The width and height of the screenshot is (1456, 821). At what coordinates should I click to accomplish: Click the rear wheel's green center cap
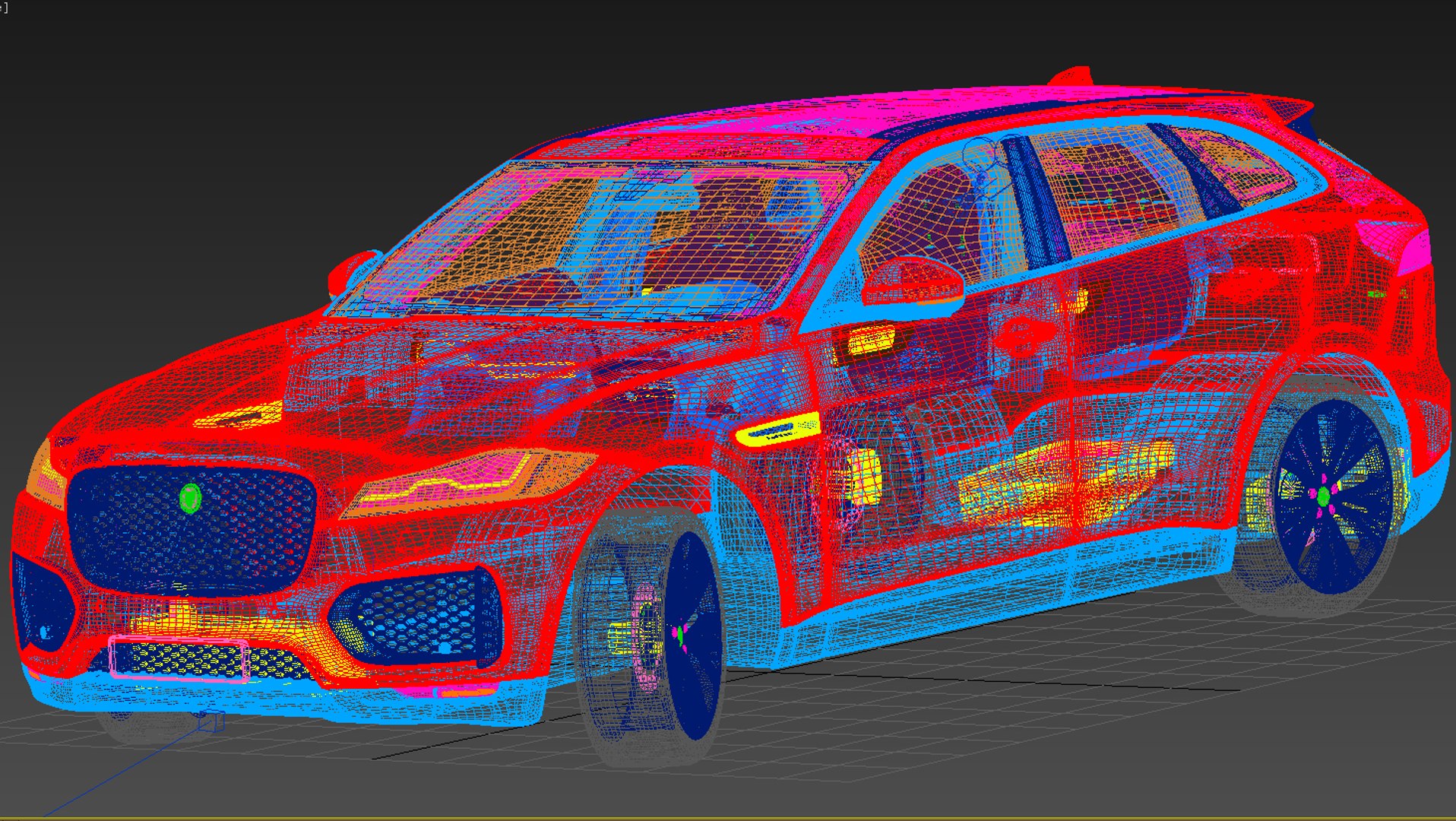1324,497
